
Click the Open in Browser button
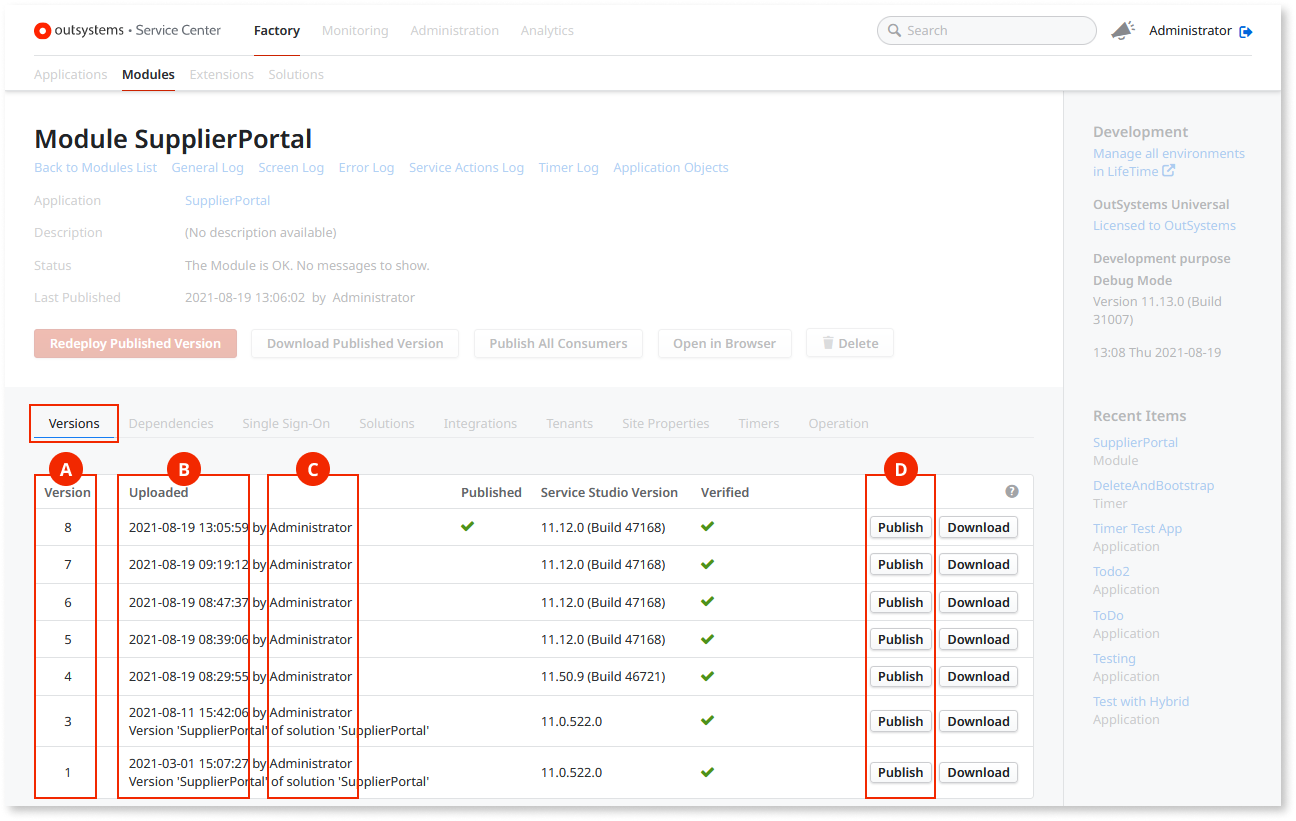pyautogui.click(x=724, y=343)
